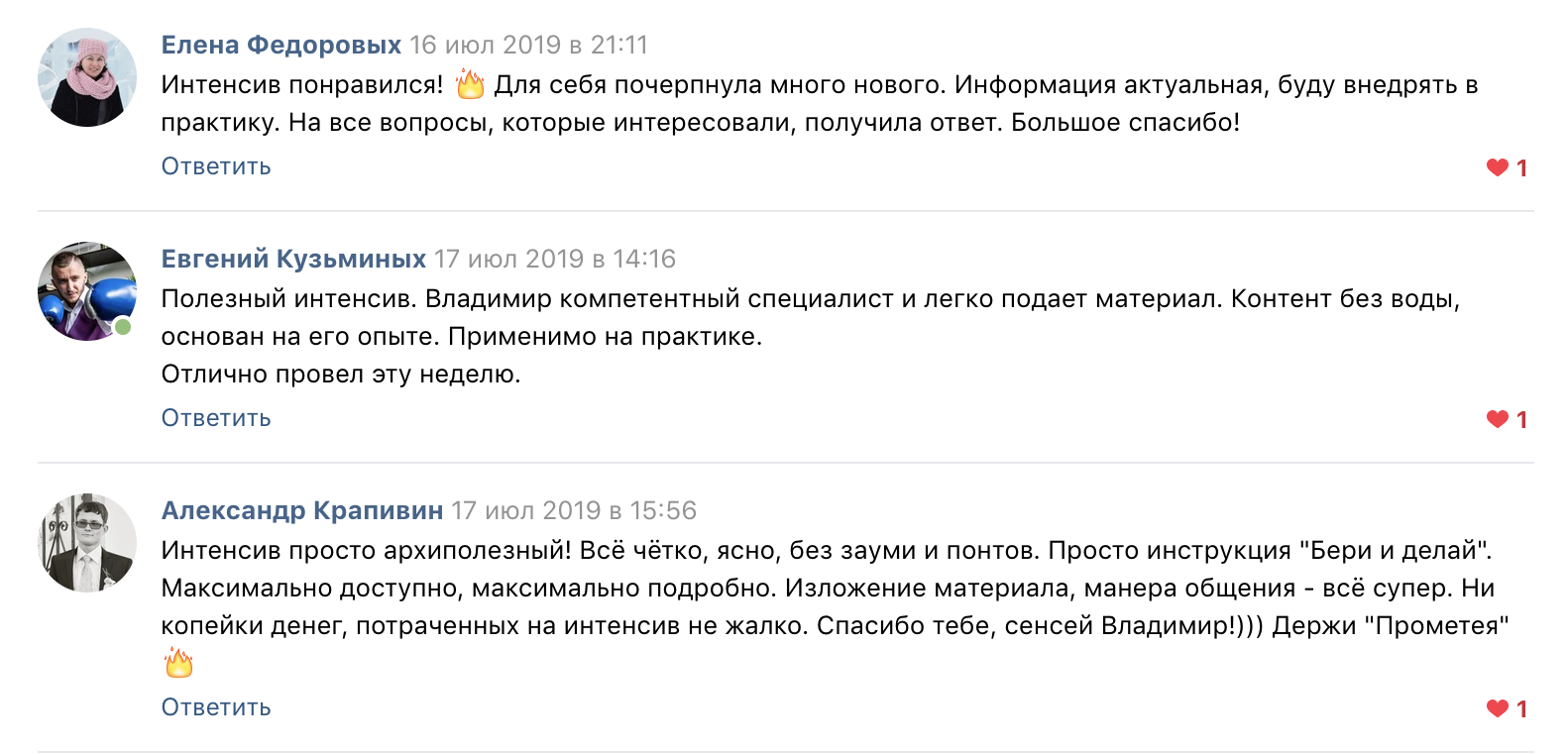Click the fire emoji under Александр's comment text
1568x755 pixels.
tap(179, 662)
